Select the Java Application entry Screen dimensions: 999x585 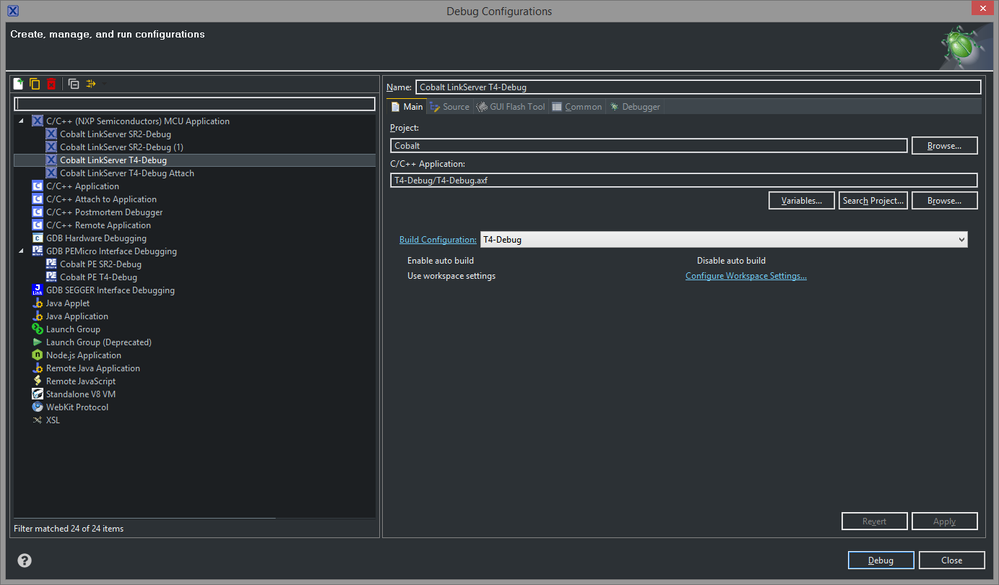point(77,316)
